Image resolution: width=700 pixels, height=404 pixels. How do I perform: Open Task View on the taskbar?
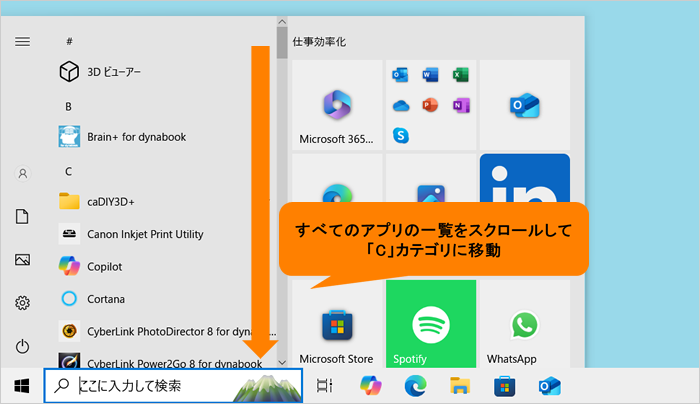tap(325, 386)
